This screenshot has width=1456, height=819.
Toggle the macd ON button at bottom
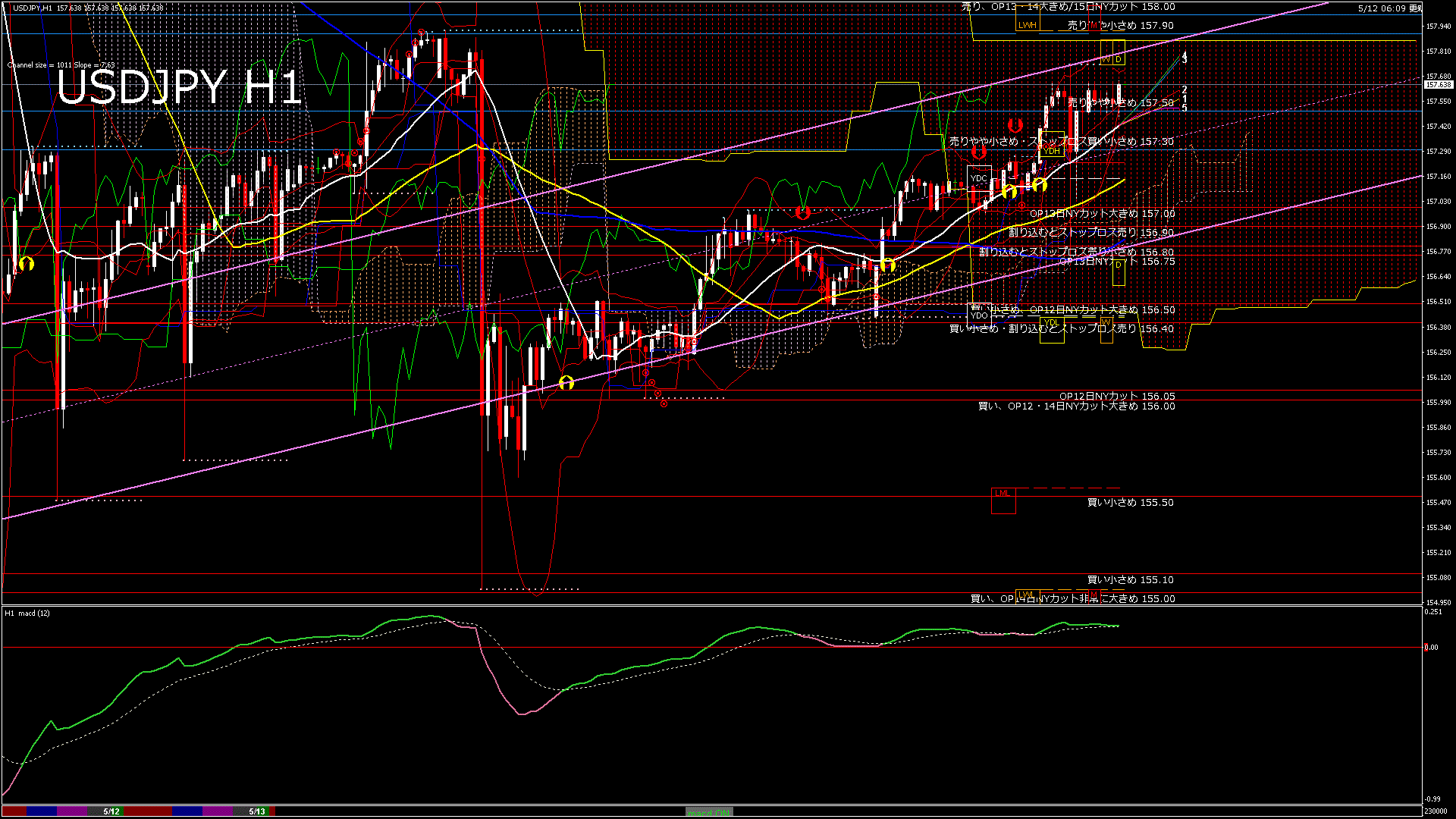709,812
